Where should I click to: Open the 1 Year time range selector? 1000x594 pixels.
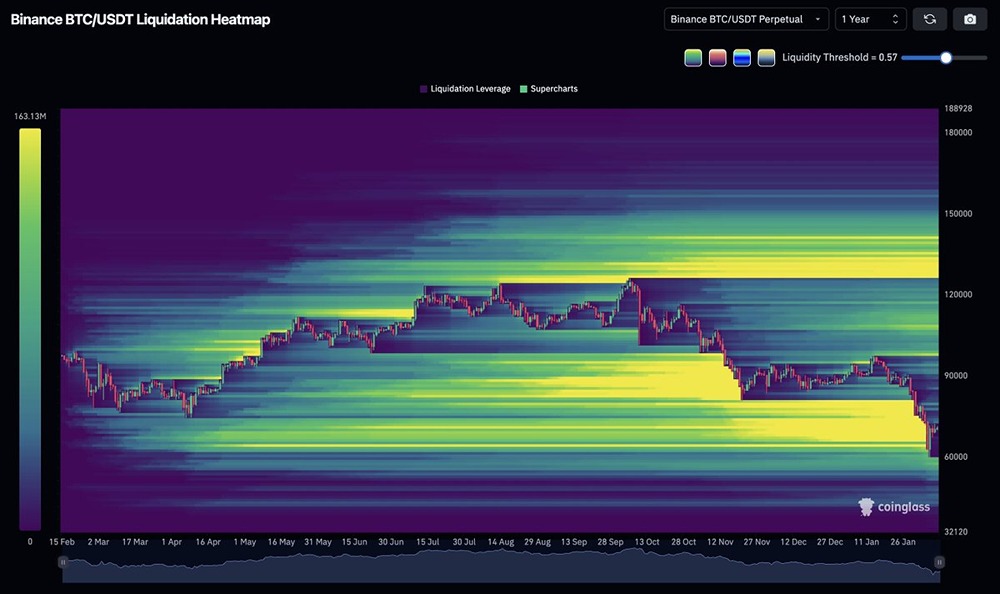(871, 19)
